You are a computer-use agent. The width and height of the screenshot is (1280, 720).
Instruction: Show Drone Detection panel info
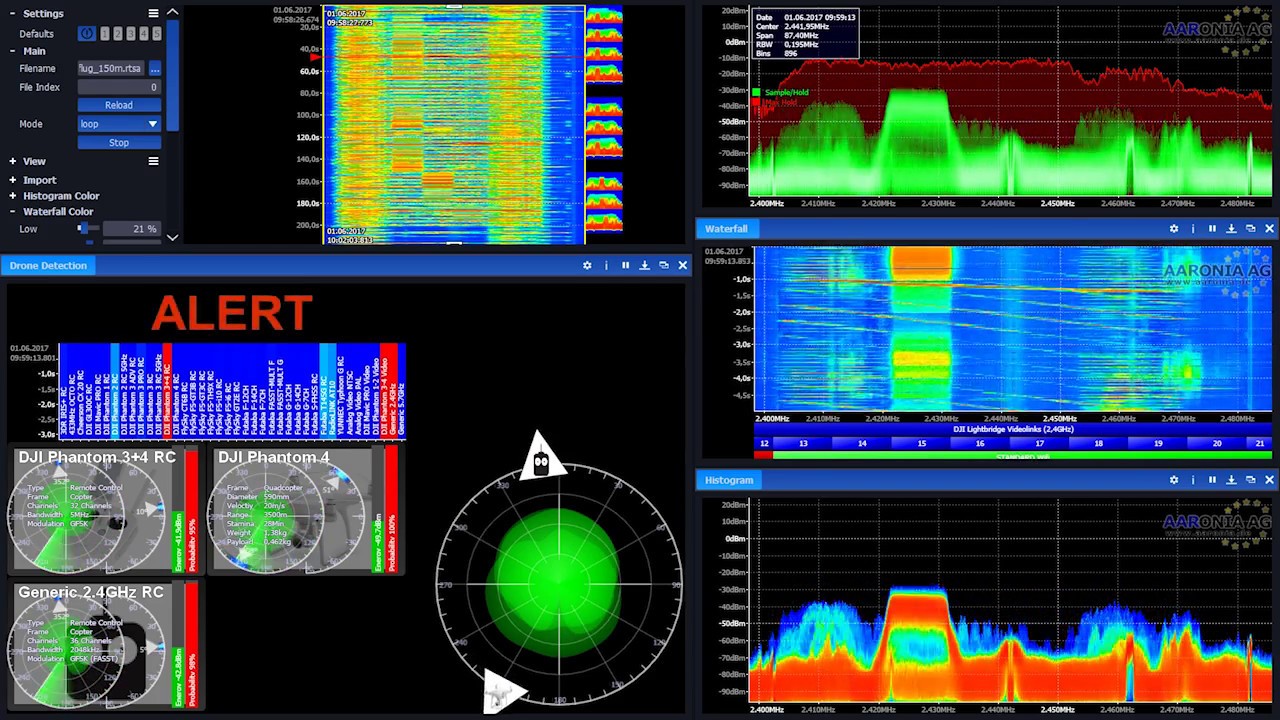(606, 265)
